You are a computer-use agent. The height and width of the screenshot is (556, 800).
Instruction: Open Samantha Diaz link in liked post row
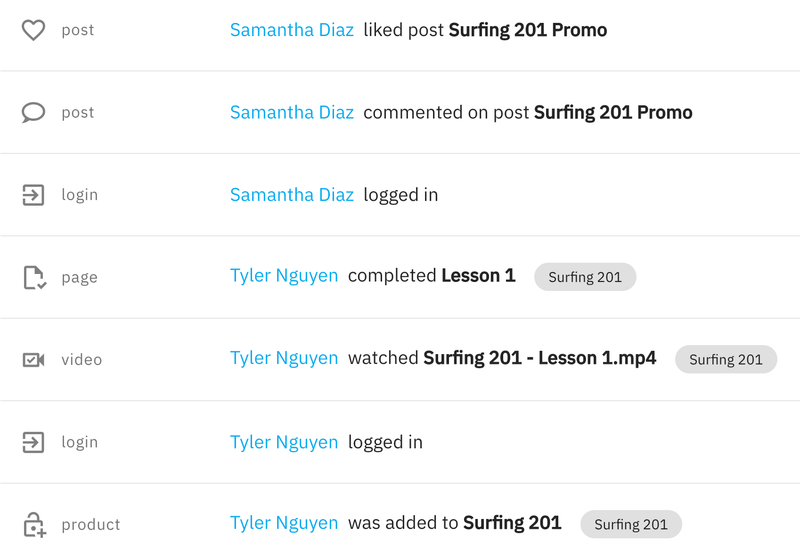pos(292,30)
